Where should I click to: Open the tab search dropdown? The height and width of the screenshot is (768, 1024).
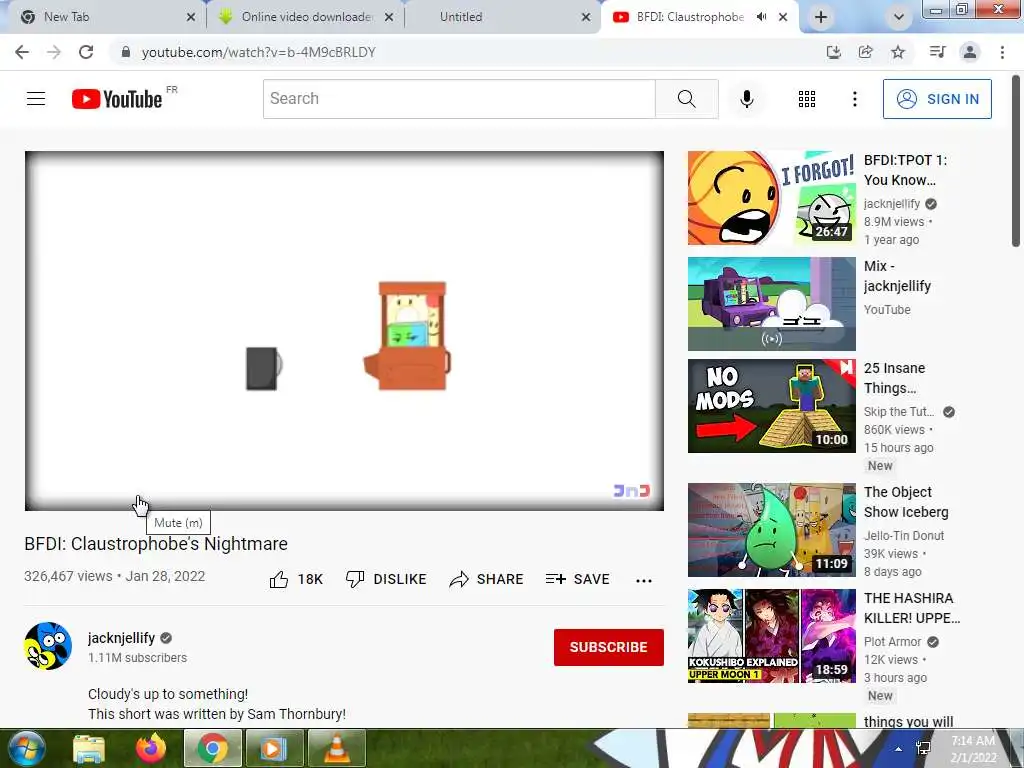(899, 17)
